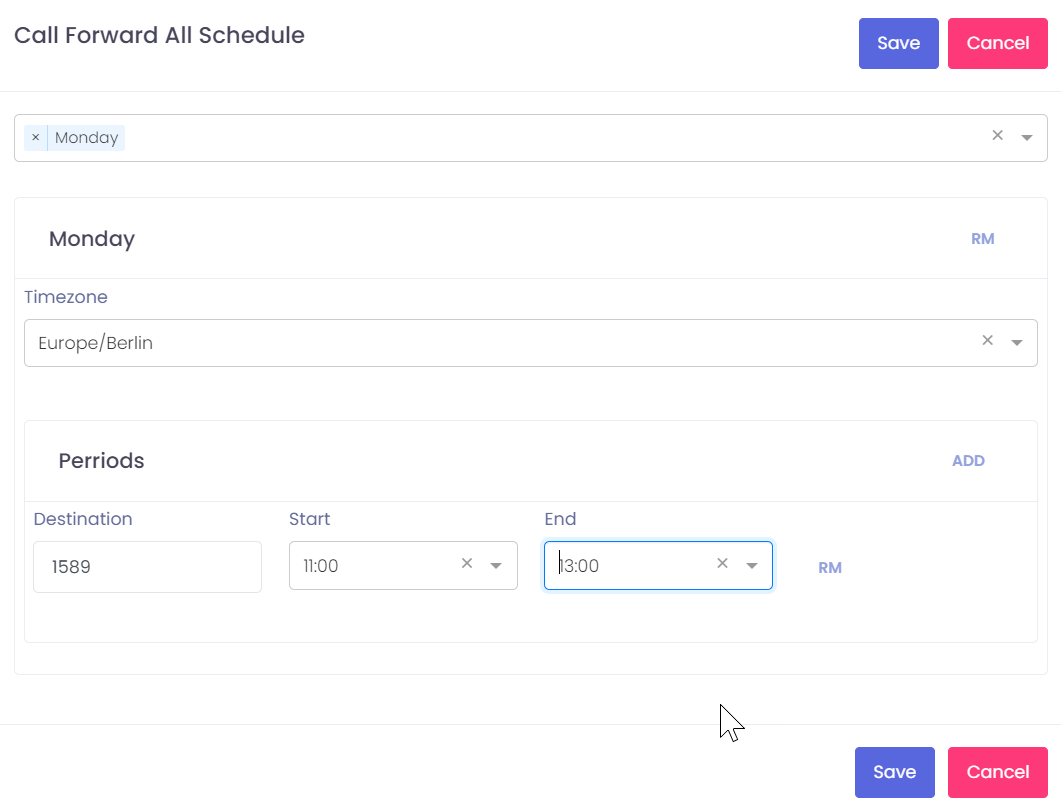Focus the Destination input field
The width and height of the screenshot is (1061, 805).
147,567
